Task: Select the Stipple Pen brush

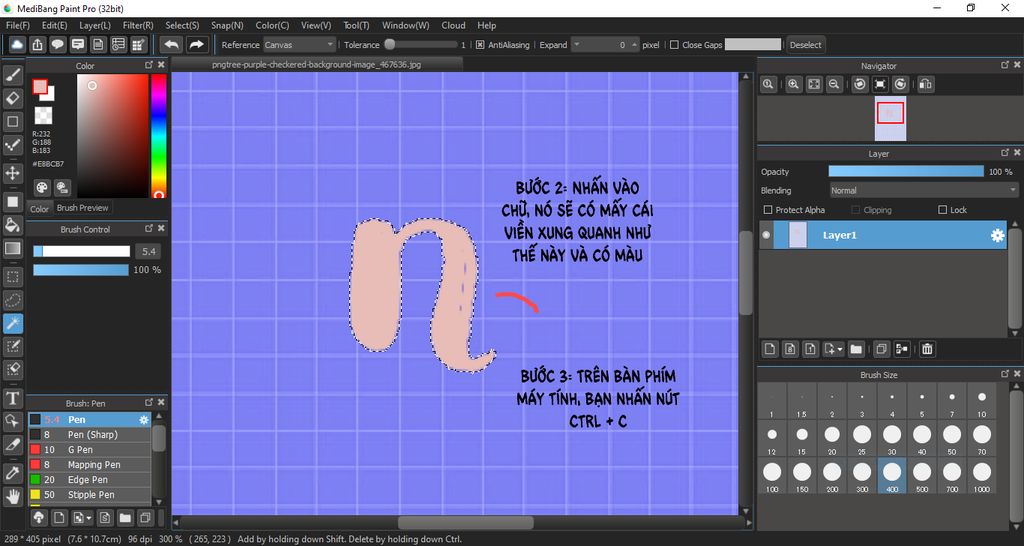Action: point(89,495)
